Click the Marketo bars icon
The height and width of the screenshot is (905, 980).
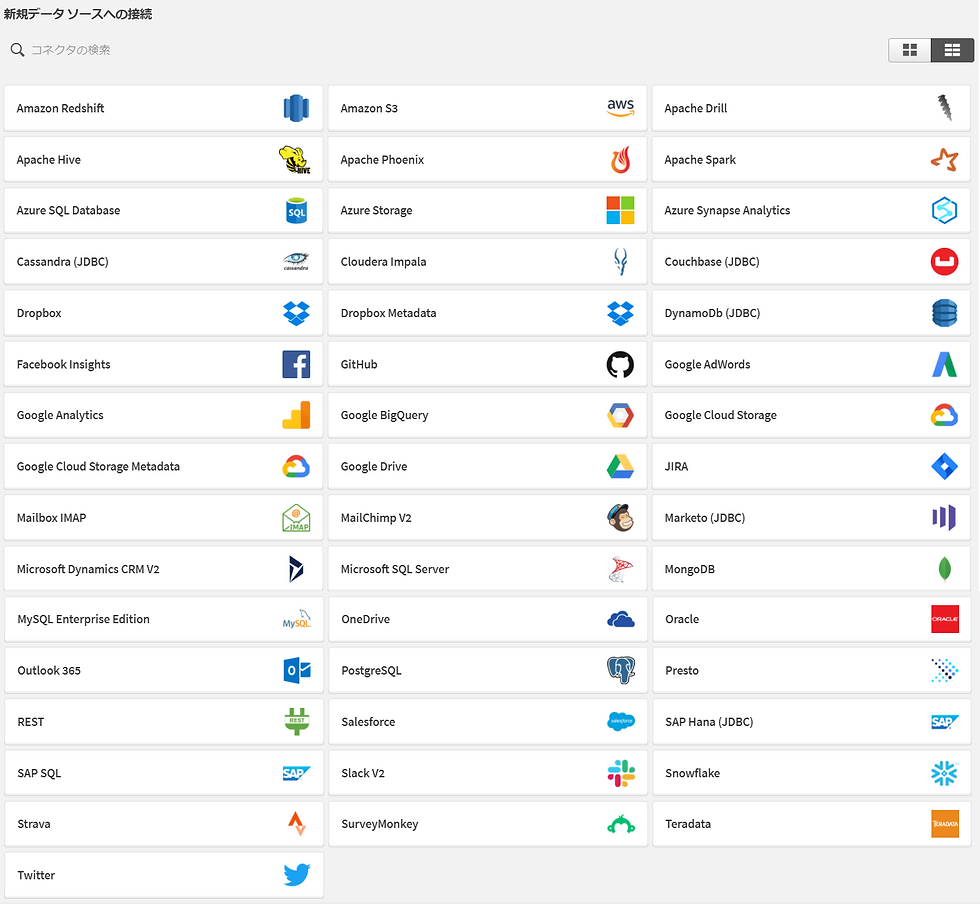[944, 518]
